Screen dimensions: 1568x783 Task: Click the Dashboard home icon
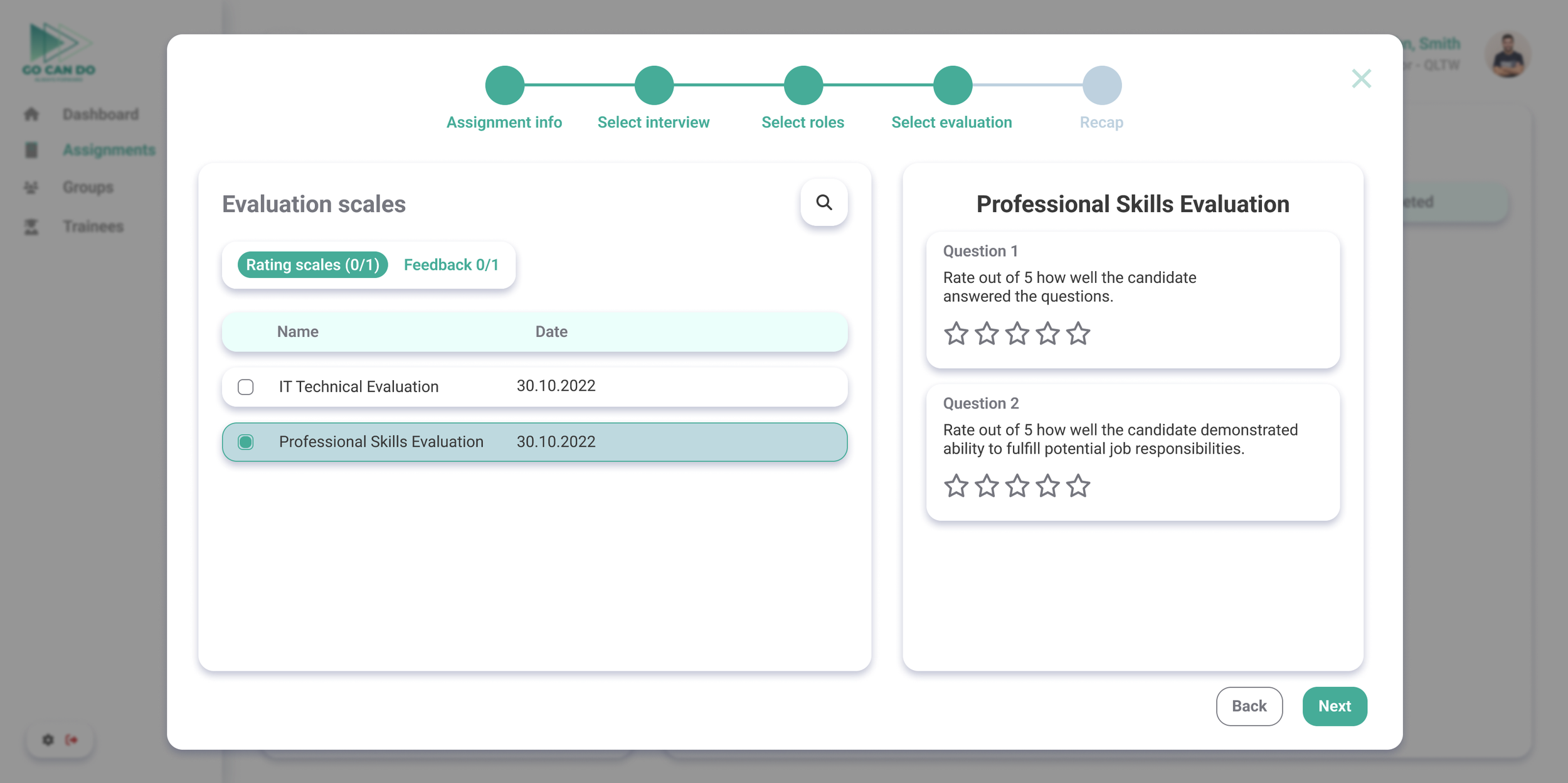tap(31, 114)
